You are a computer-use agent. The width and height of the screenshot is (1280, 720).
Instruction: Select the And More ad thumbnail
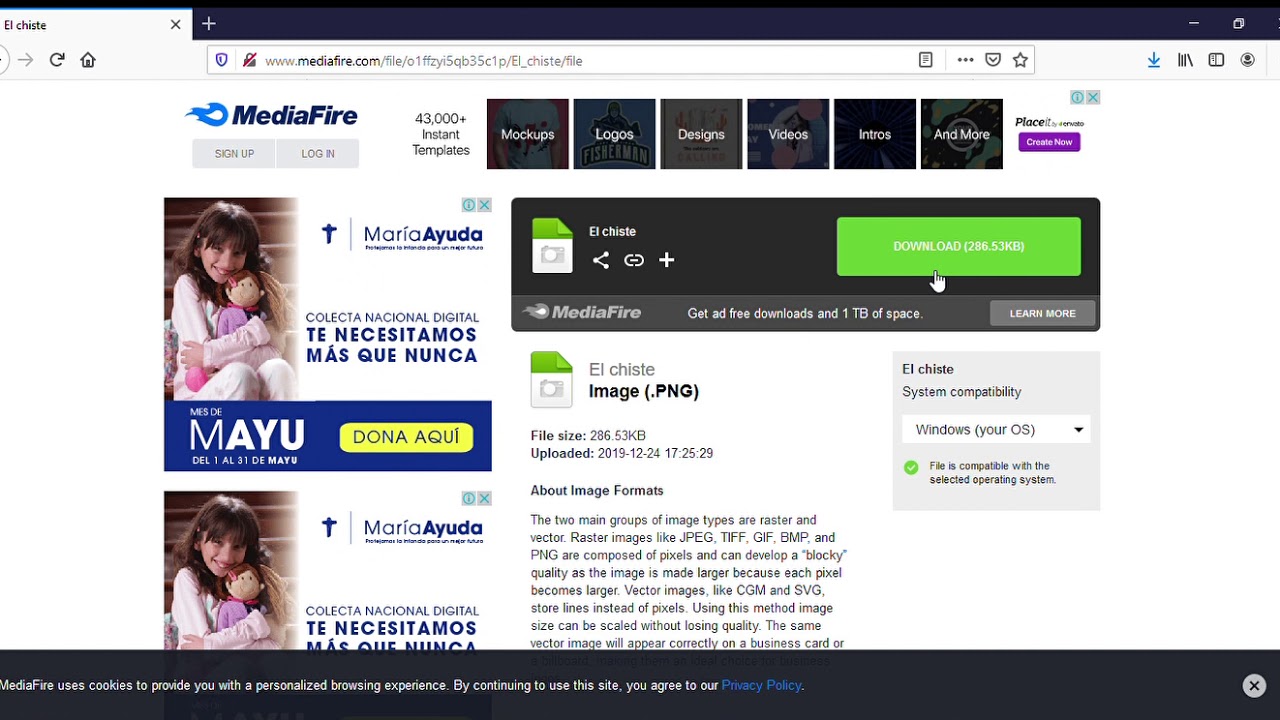pyautogui.click(x=962, y=134)
